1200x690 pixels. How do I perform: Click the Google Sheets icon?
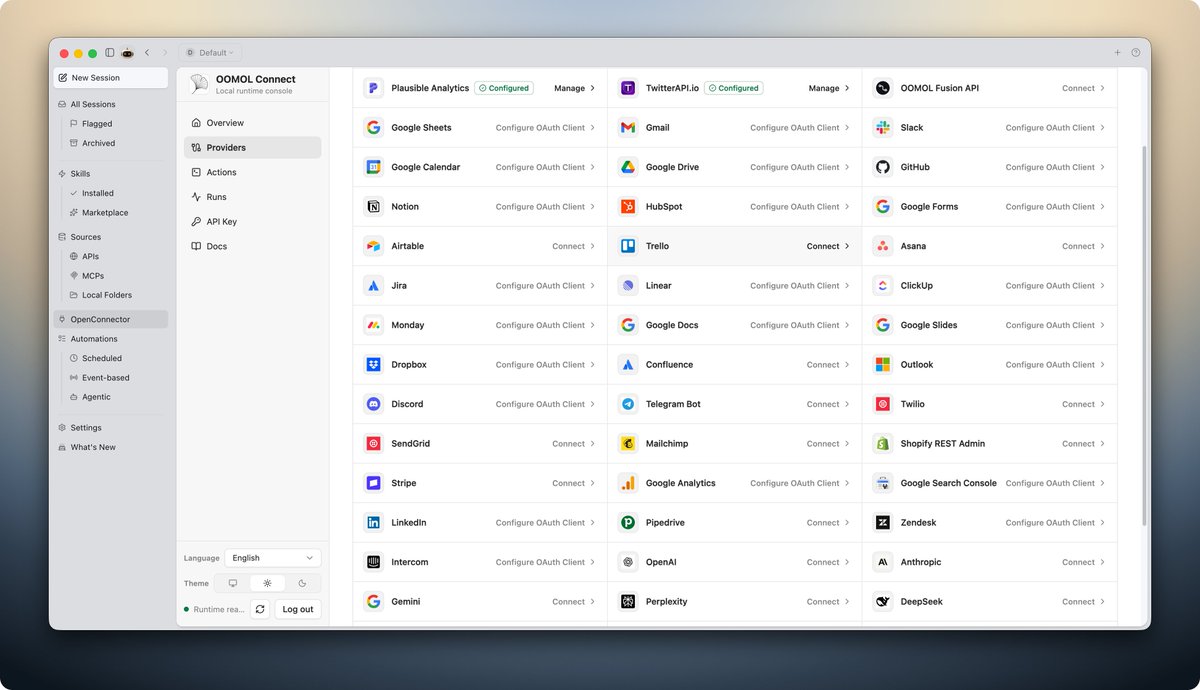[x=373, y=128]
